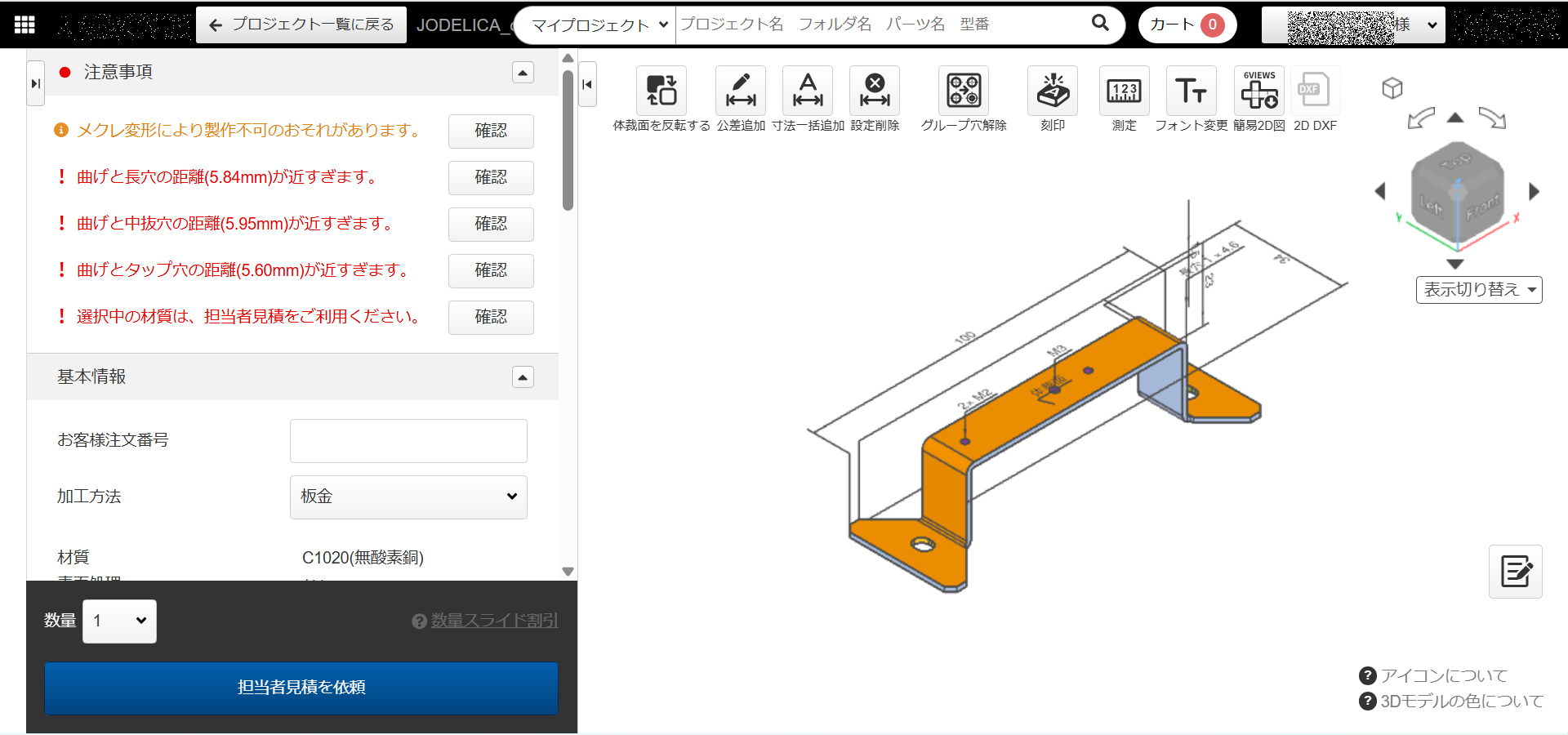Image resolution: width=1568 pixels, height=735 pixels.
Task: Open the engraving (刻印) tool
Action: point(1052,91)
